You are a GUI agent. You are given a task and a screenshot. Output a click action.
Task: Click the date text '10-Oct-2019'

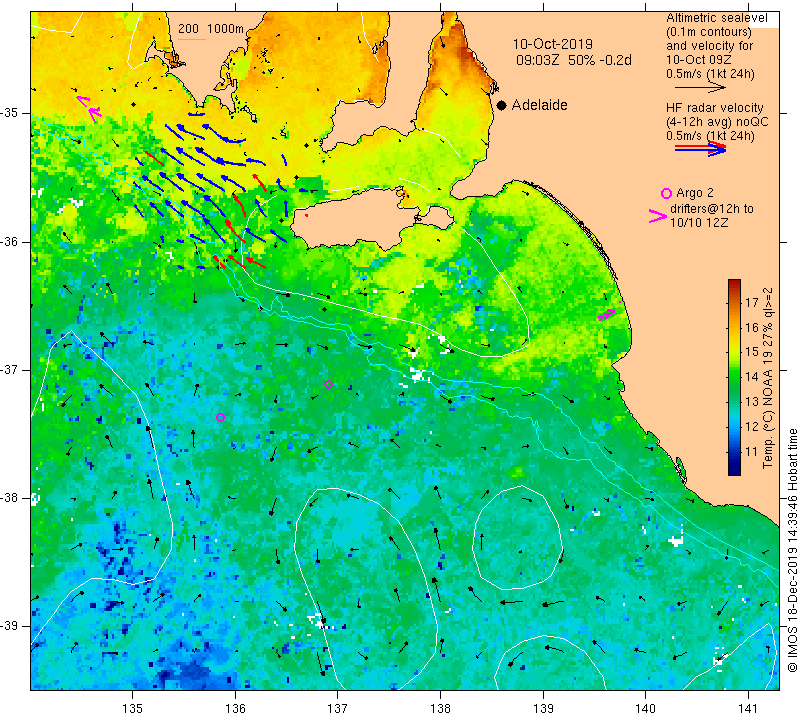point(553,44)
